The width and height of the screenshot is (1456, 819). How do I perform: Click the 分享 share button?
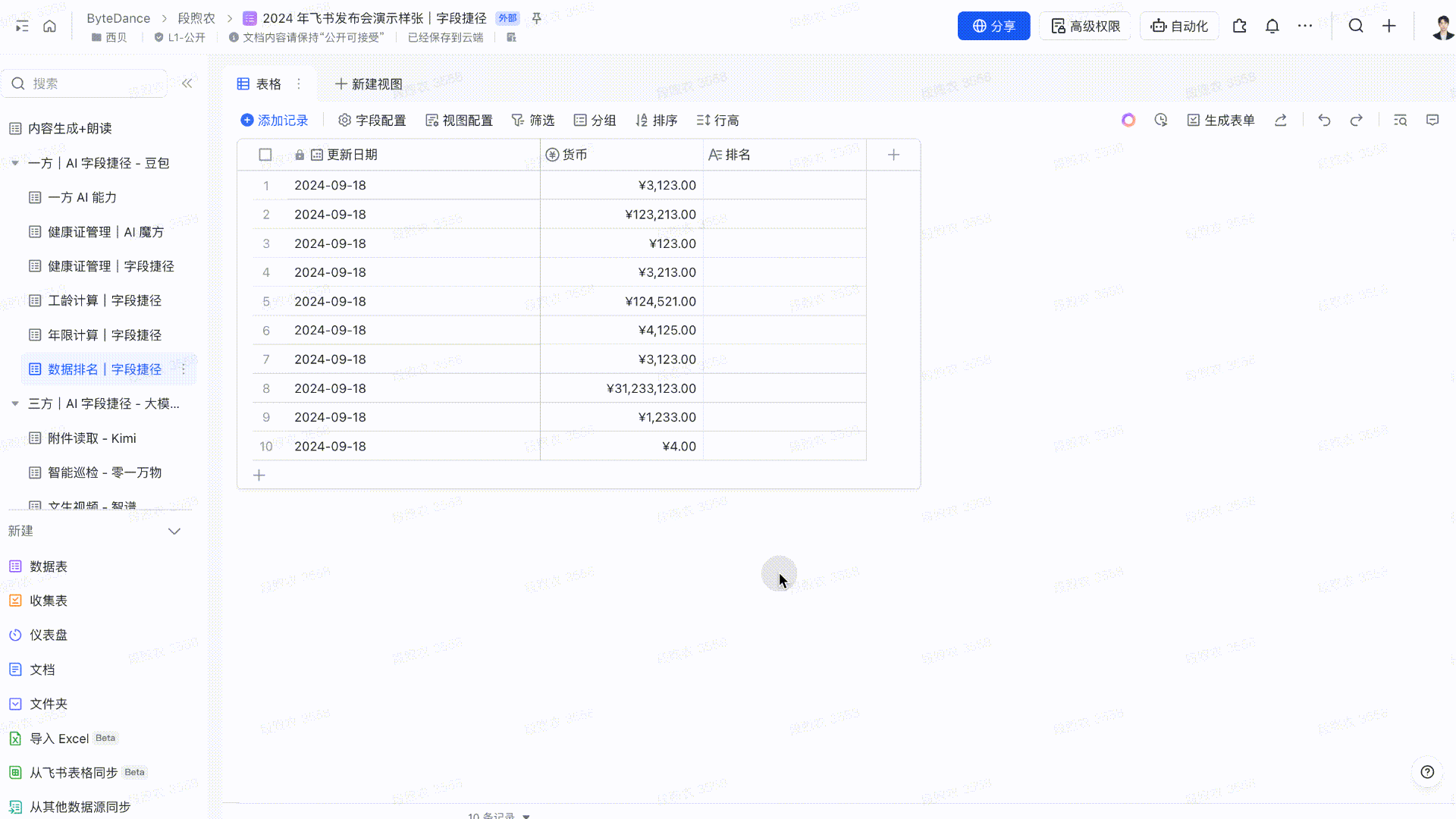pos(993,26)
